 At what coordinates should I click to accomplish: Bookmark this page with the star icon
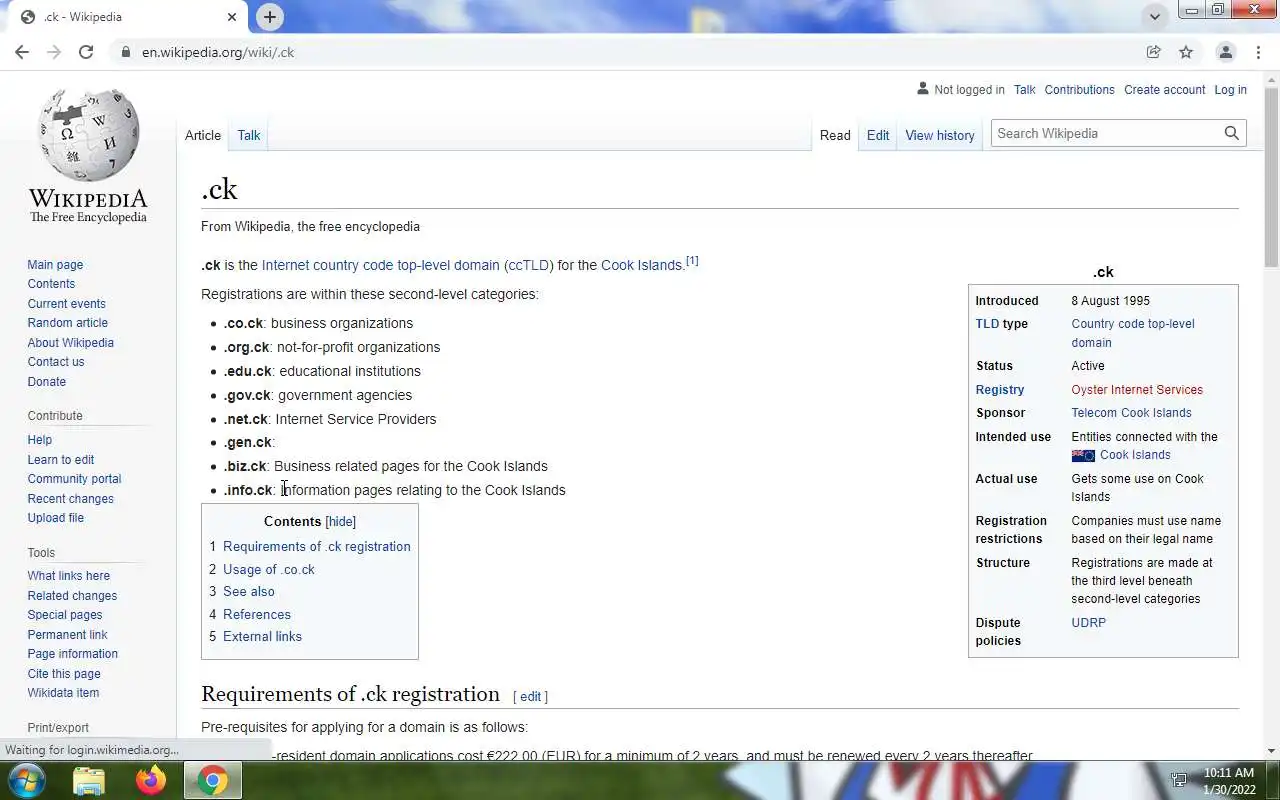coord(1186,52)
